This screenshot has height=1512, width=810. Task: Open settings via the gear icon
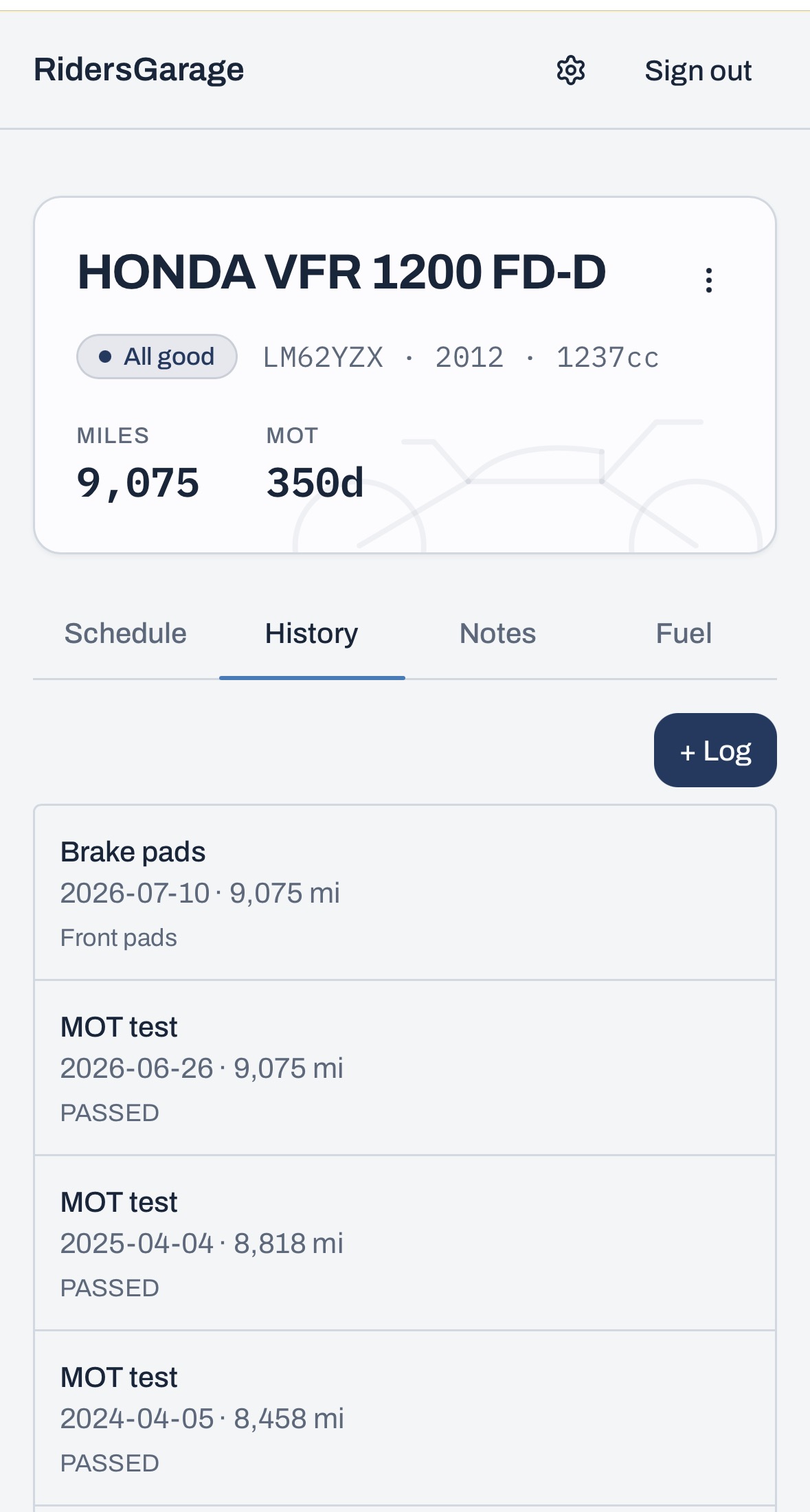coord(570,70)
